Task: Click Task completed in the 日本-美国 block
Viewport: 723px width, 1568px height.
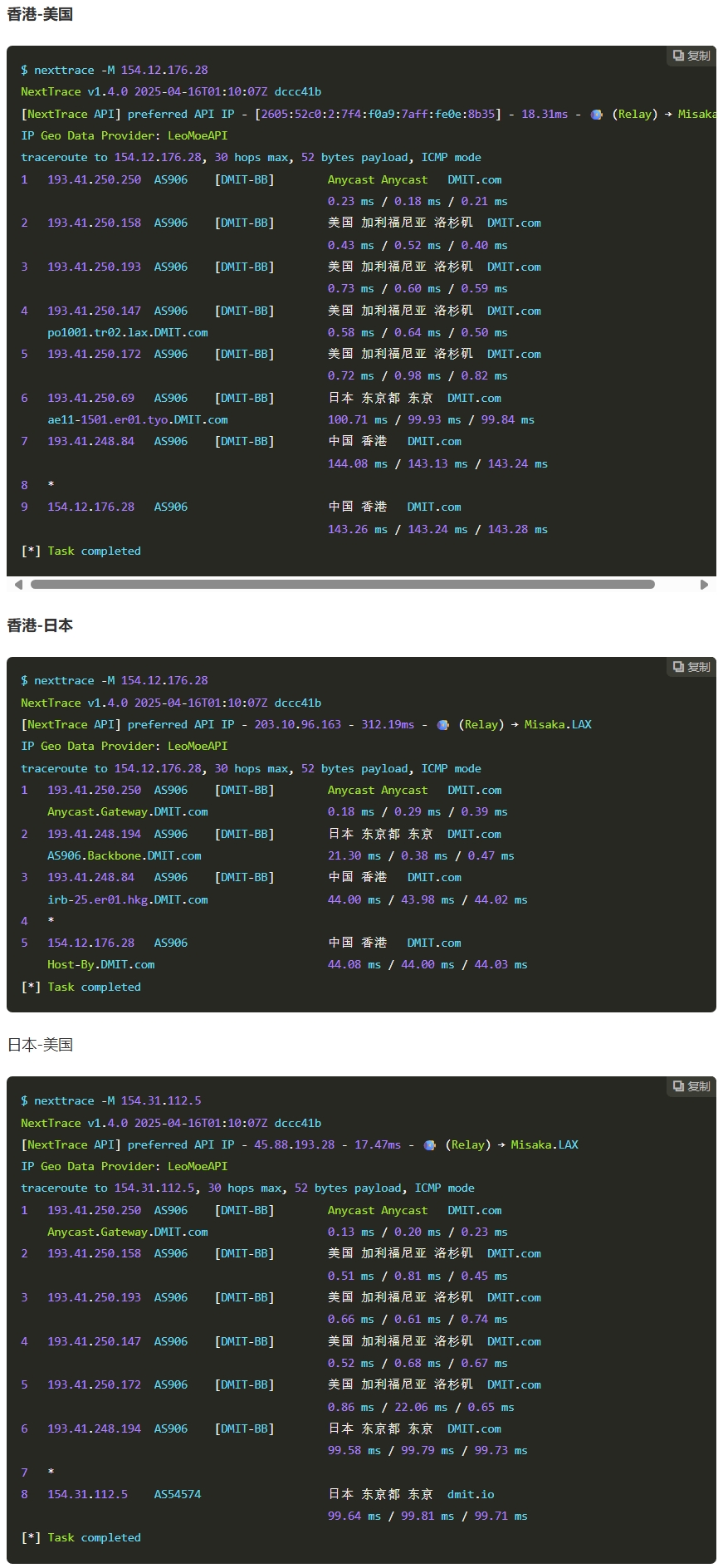Action: click(94, 1537)
